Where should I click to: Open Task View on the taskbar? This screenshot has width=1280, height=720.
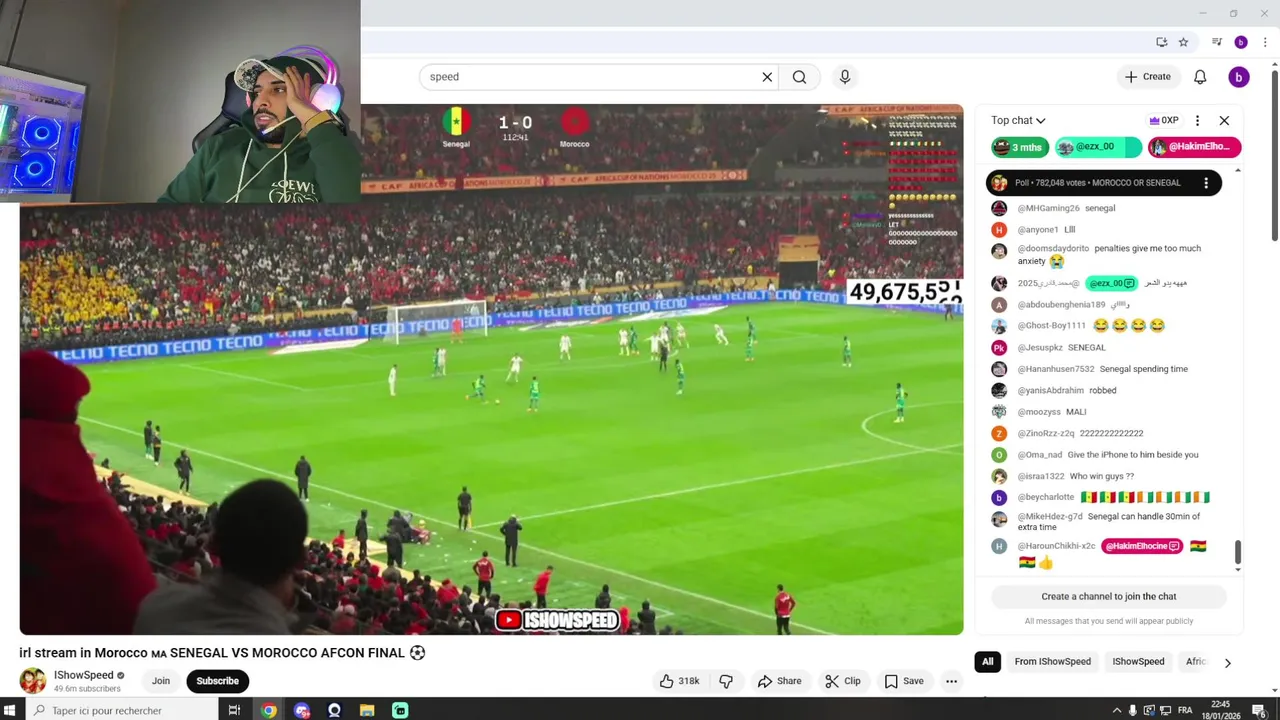(234, 710)
